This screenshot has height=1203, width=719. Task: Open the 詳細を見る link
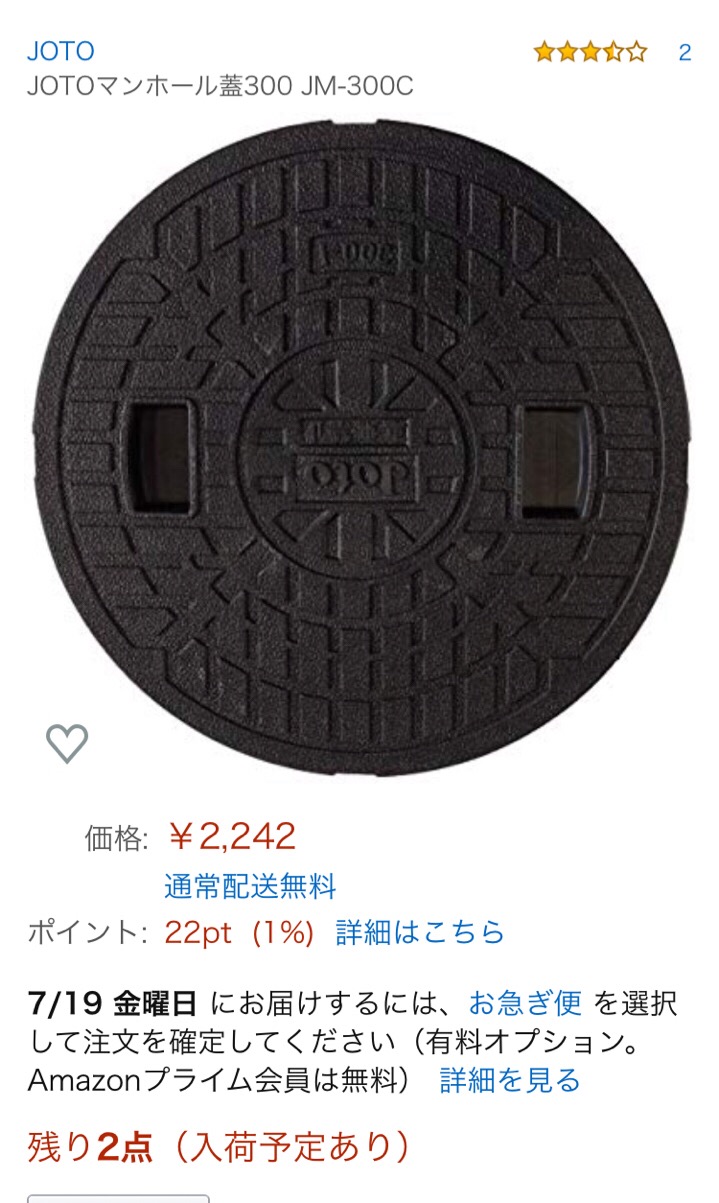tap(510, 1080)
